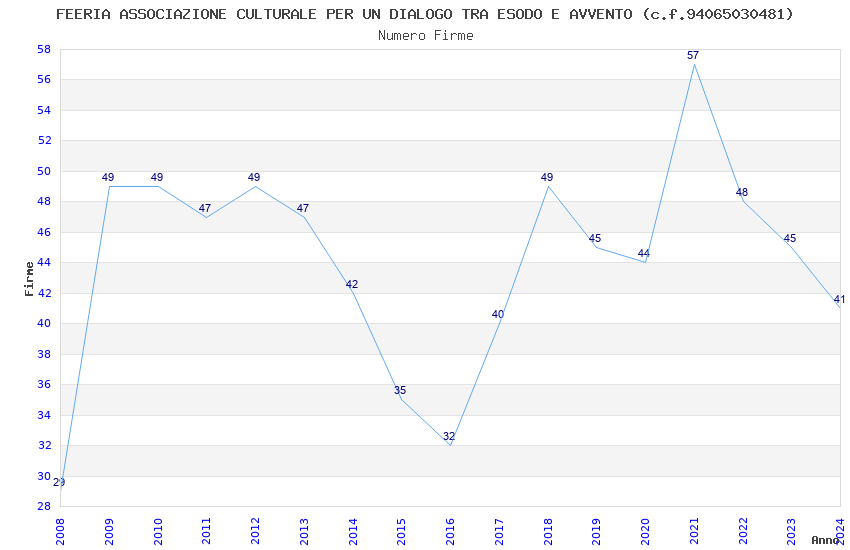Click the x-axis year label 2008
This screenshot has height=550, width=850.
pos(60,531)
